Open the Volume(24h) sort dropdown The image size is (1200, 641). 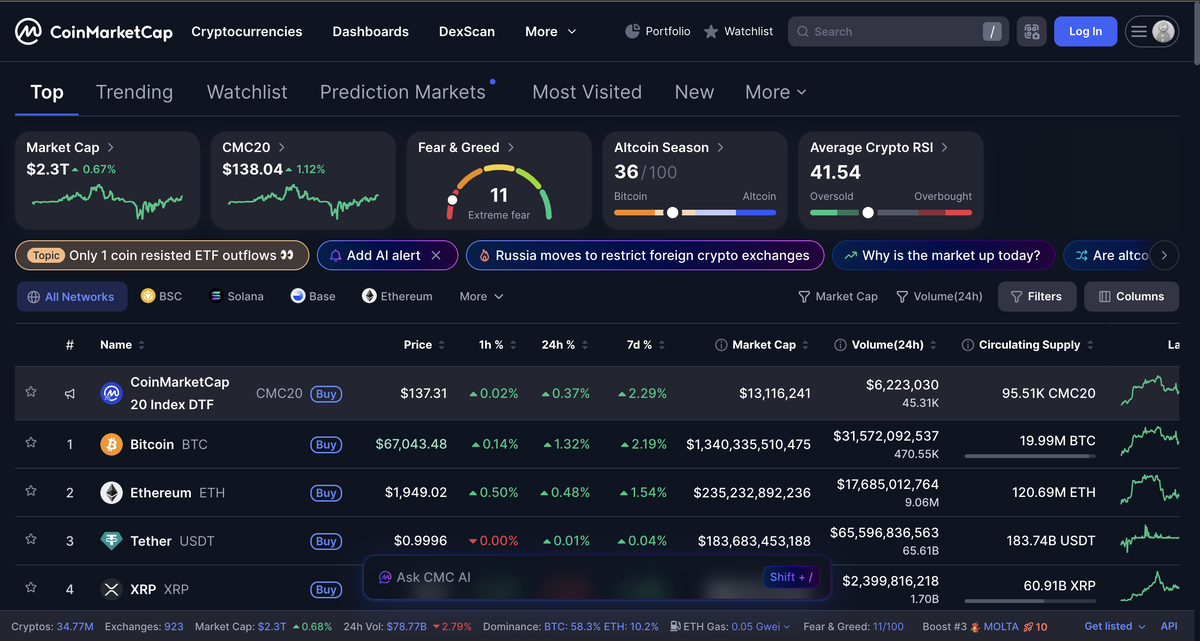pyautogui.click(x=939, y=296)
